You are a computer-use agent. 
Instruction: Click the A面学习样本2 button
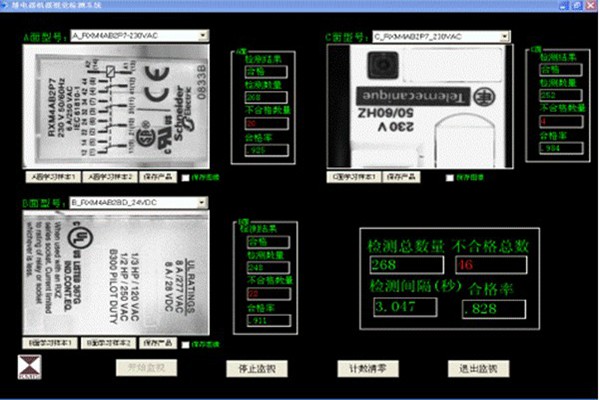pos(110,177)
